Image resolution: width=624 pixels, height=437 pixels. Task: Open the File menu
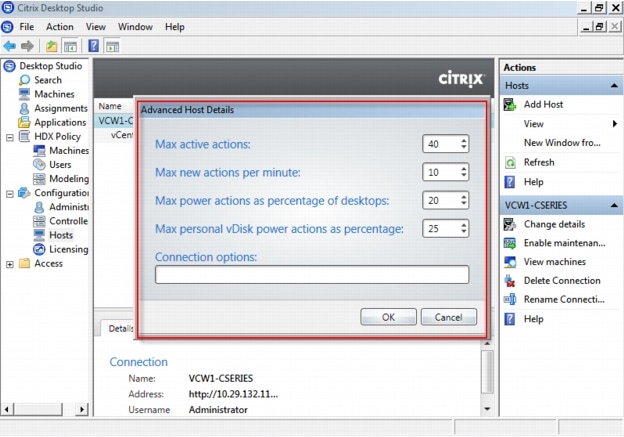(x=27, y=27)
